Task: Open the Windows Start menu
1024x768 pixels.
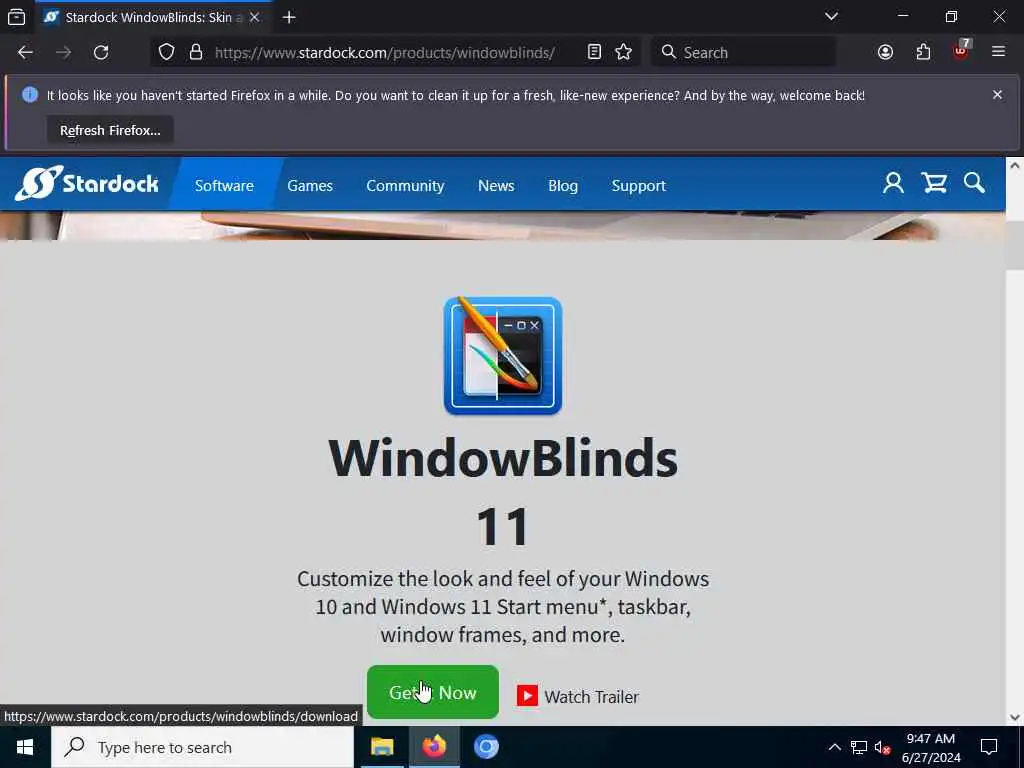Action: pyautogui.click(x=25, y=747)
